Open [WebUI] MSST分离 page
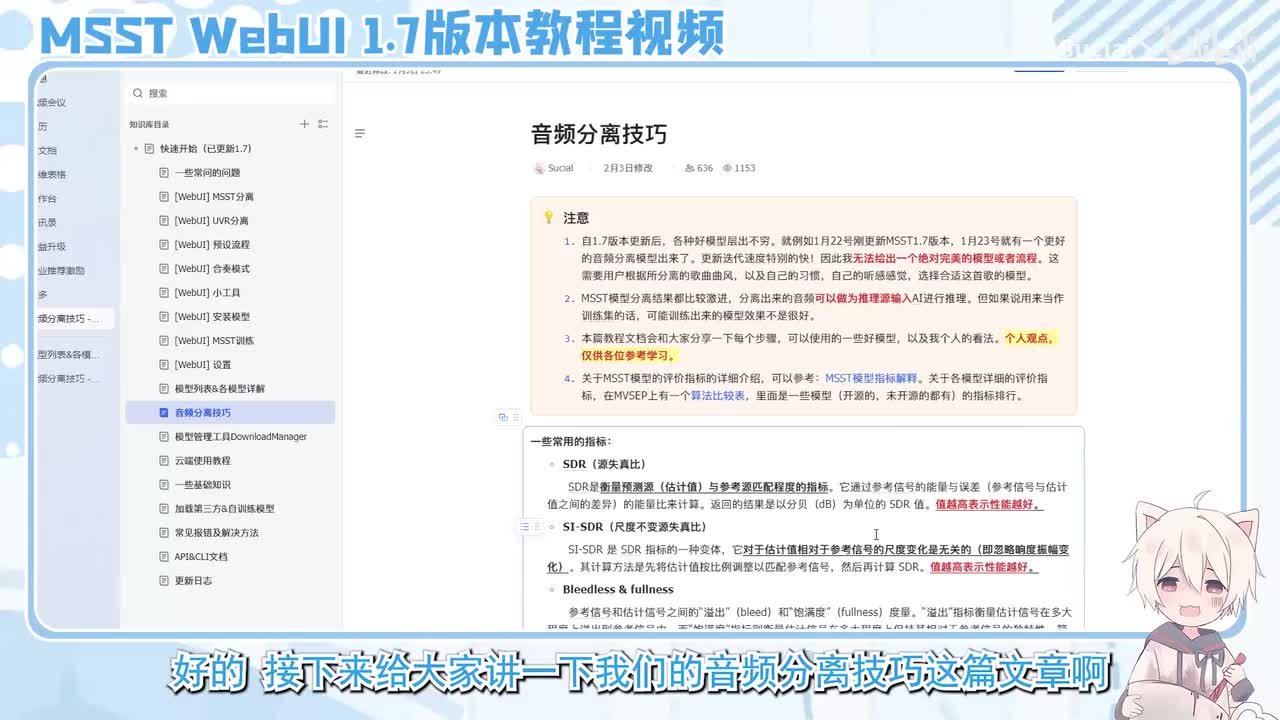 click(x=214, y=196)
